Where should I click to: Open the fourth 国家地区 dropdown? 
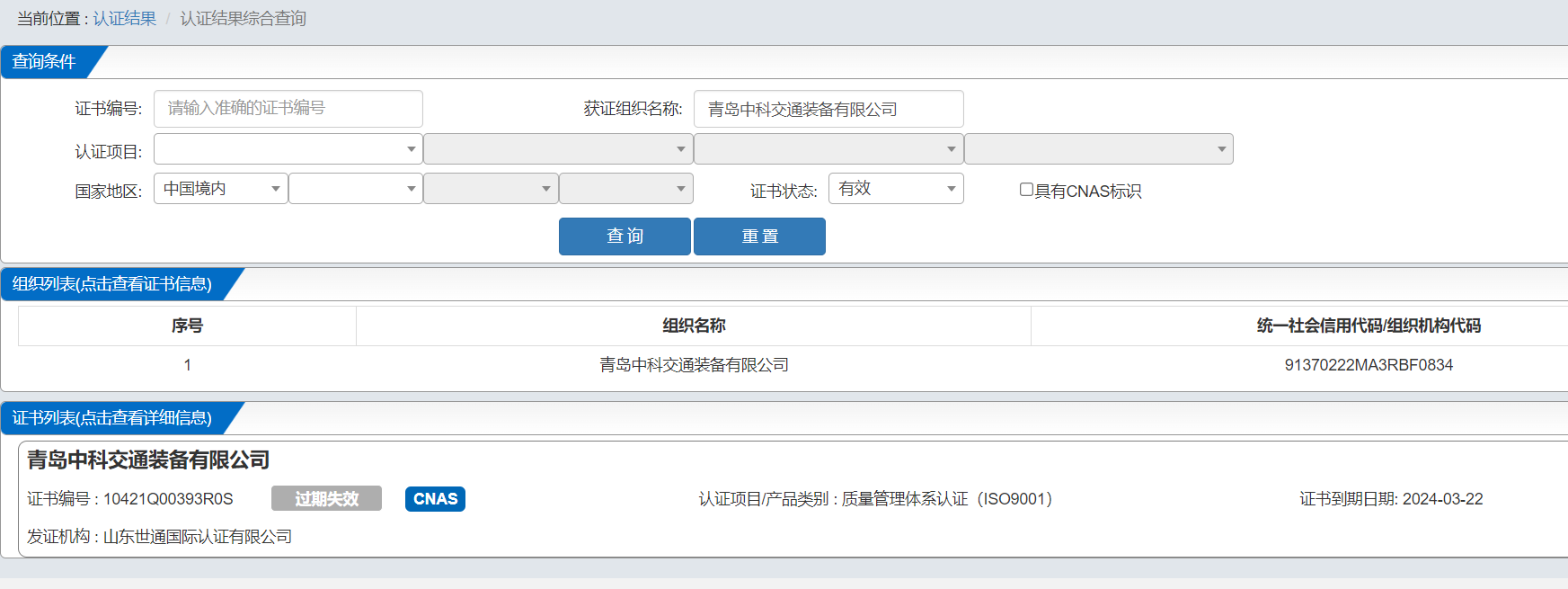pyautogui.click(x=626, y=189)
